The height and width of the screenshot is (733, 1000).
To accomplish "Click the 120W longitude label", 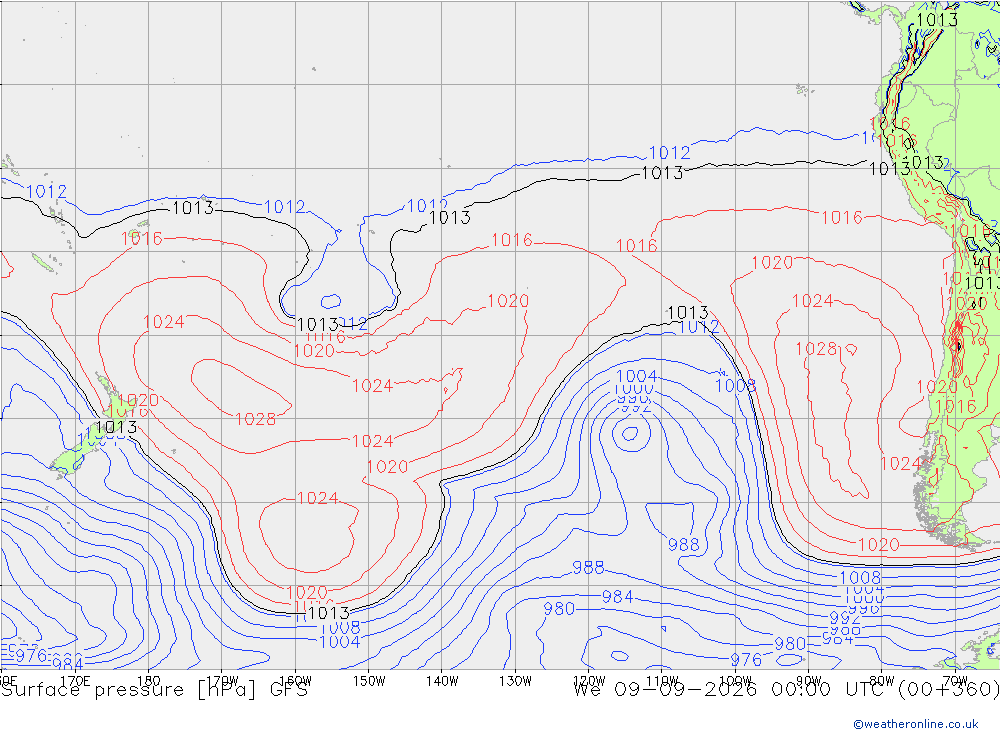I will (x=589, y=681).
